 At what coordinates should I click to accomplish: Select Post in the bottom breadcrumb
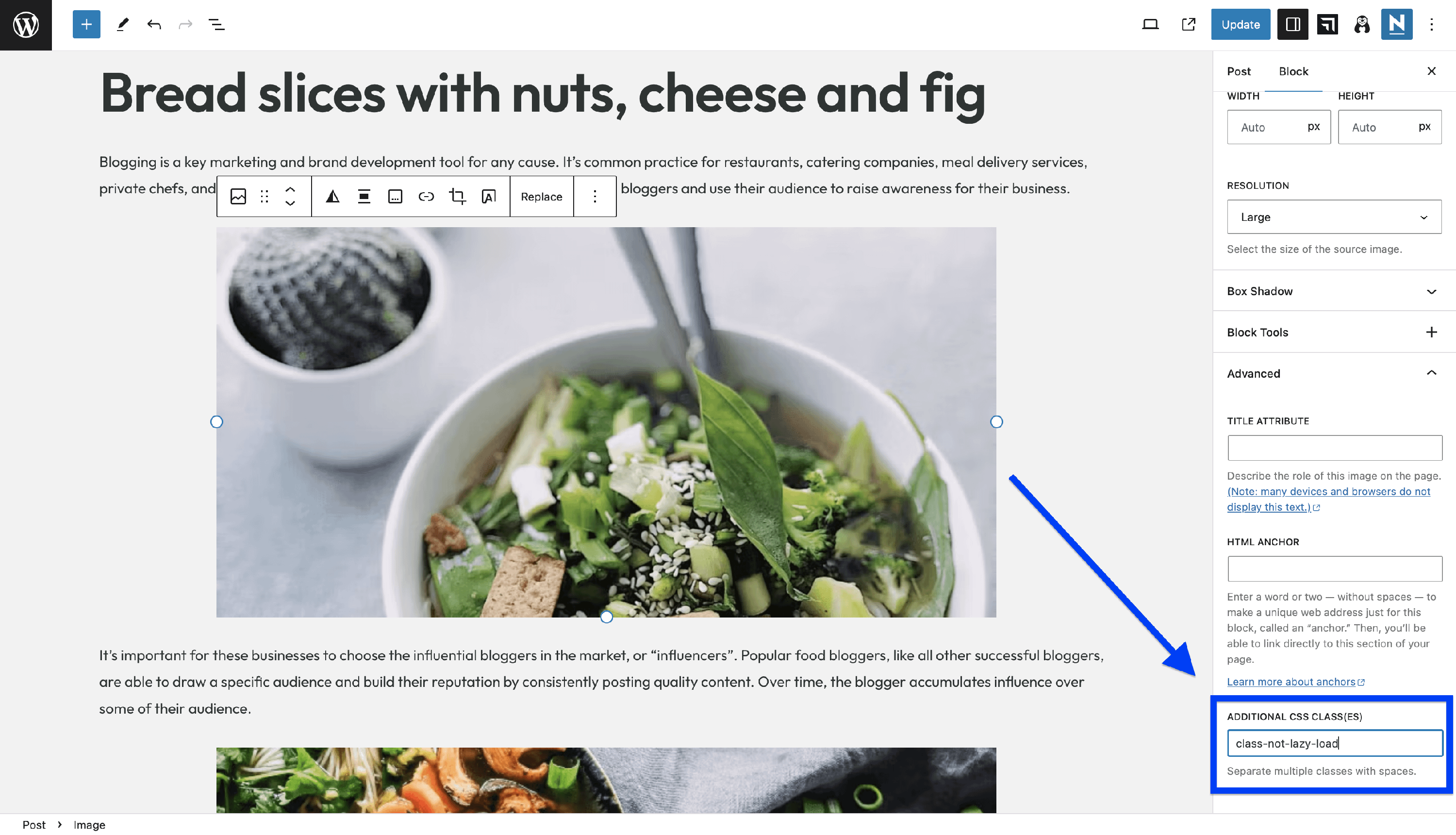pyautogui.click(x=34, y=825)
